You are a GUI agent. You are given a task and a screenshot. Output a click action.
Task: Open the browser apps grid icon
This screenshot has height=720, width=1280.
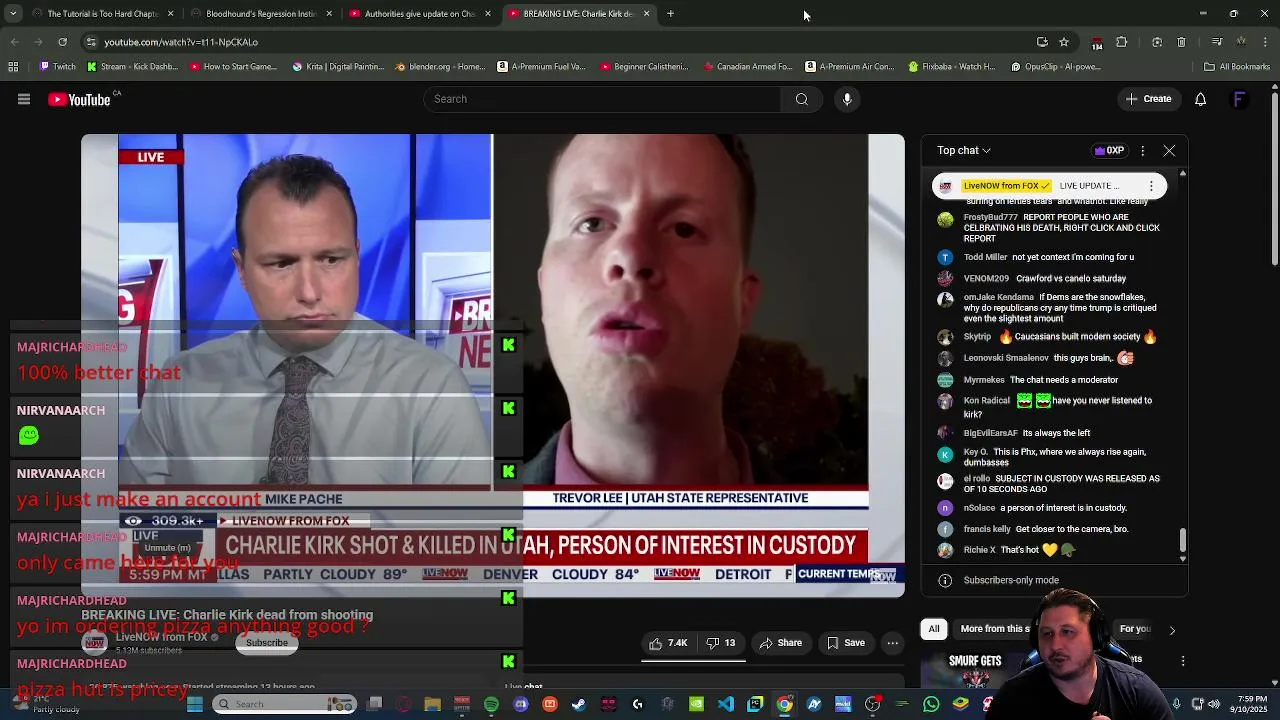point(13,67)
